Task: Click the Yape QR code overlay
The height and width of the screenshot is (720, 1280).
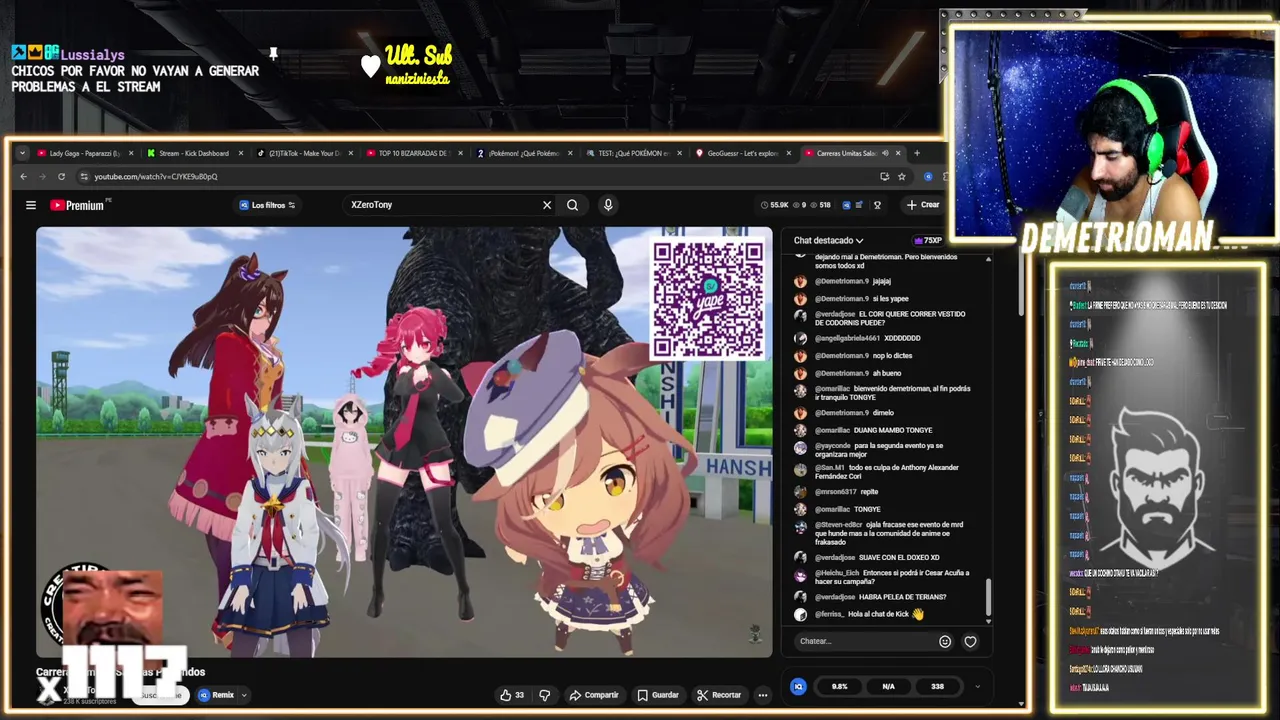Action: 708,299
